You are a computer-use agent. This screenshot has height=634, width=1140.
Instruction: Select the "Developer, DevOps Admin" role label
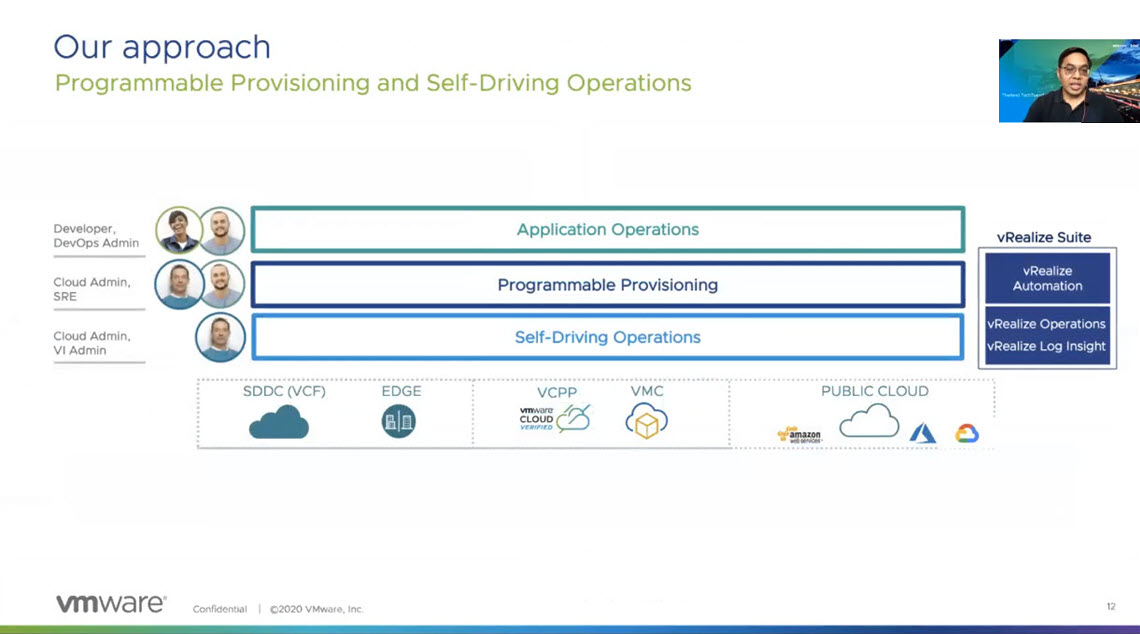pos(96,236)
